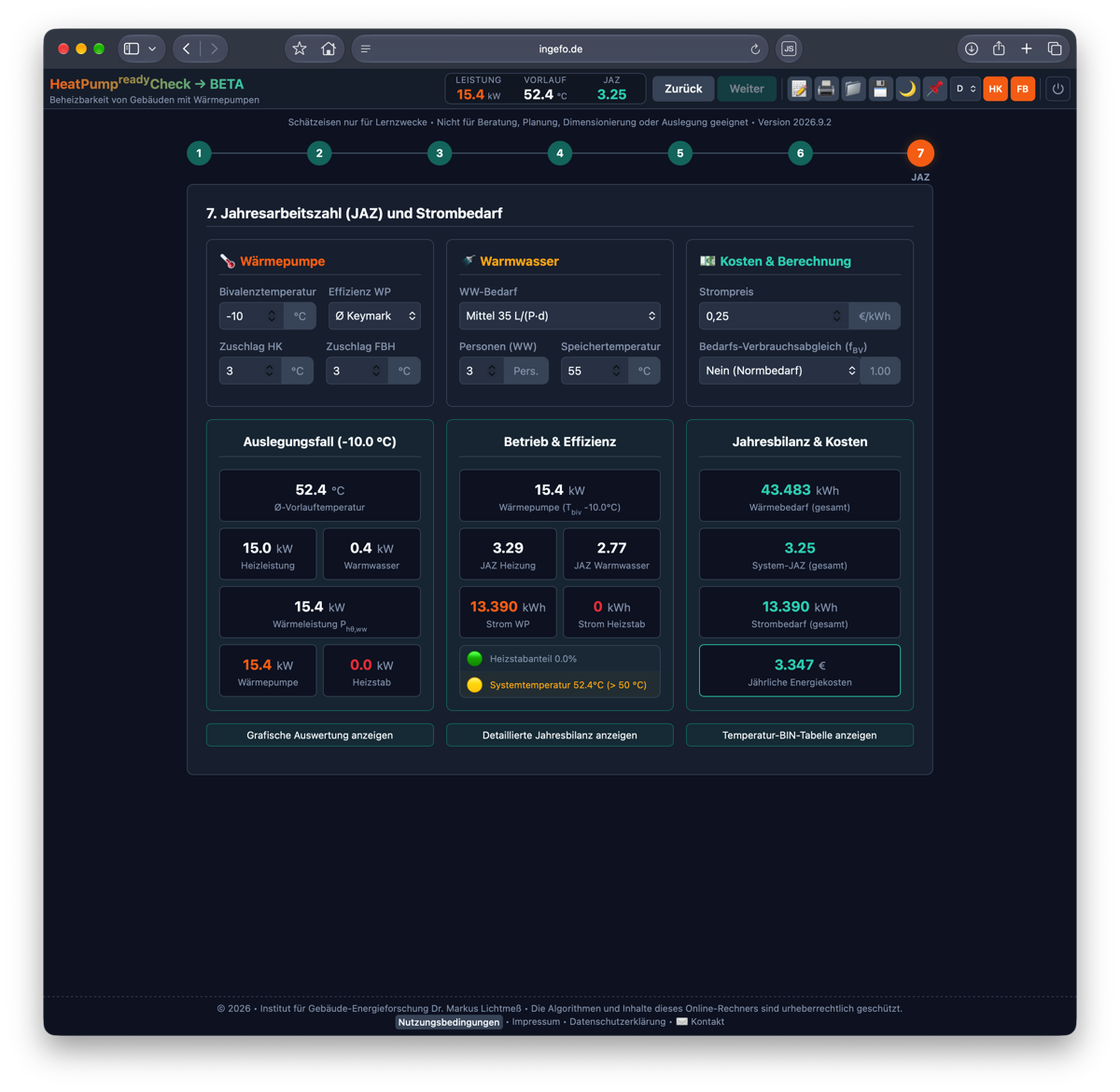Toggle dark mode moon icon
The height and width of the screenshot is (1092, 1120).
tap(907, 89)
